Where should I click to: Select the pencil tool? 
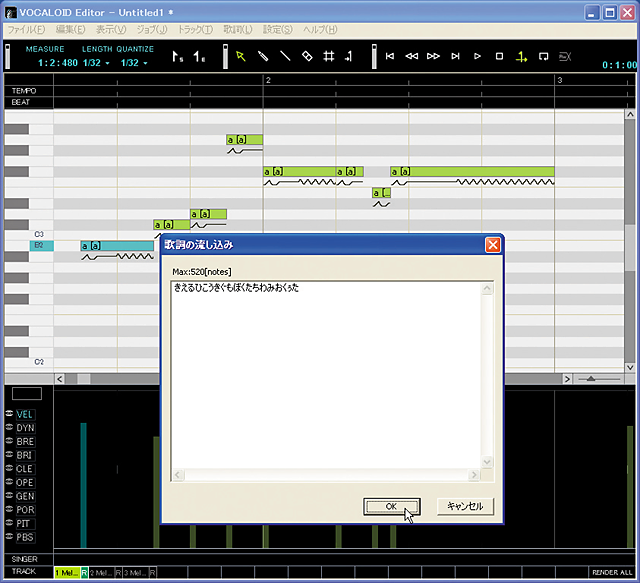point(263,56)
